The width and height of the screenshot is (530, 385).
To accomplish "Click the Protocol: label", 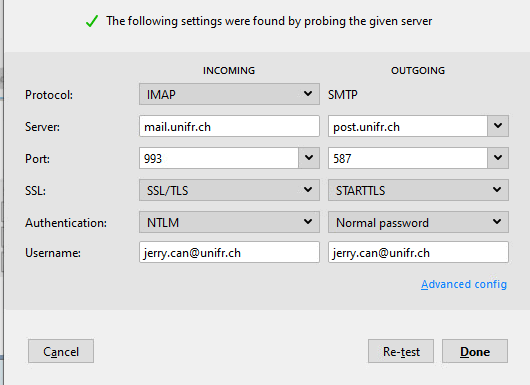I will click(49, 95).
